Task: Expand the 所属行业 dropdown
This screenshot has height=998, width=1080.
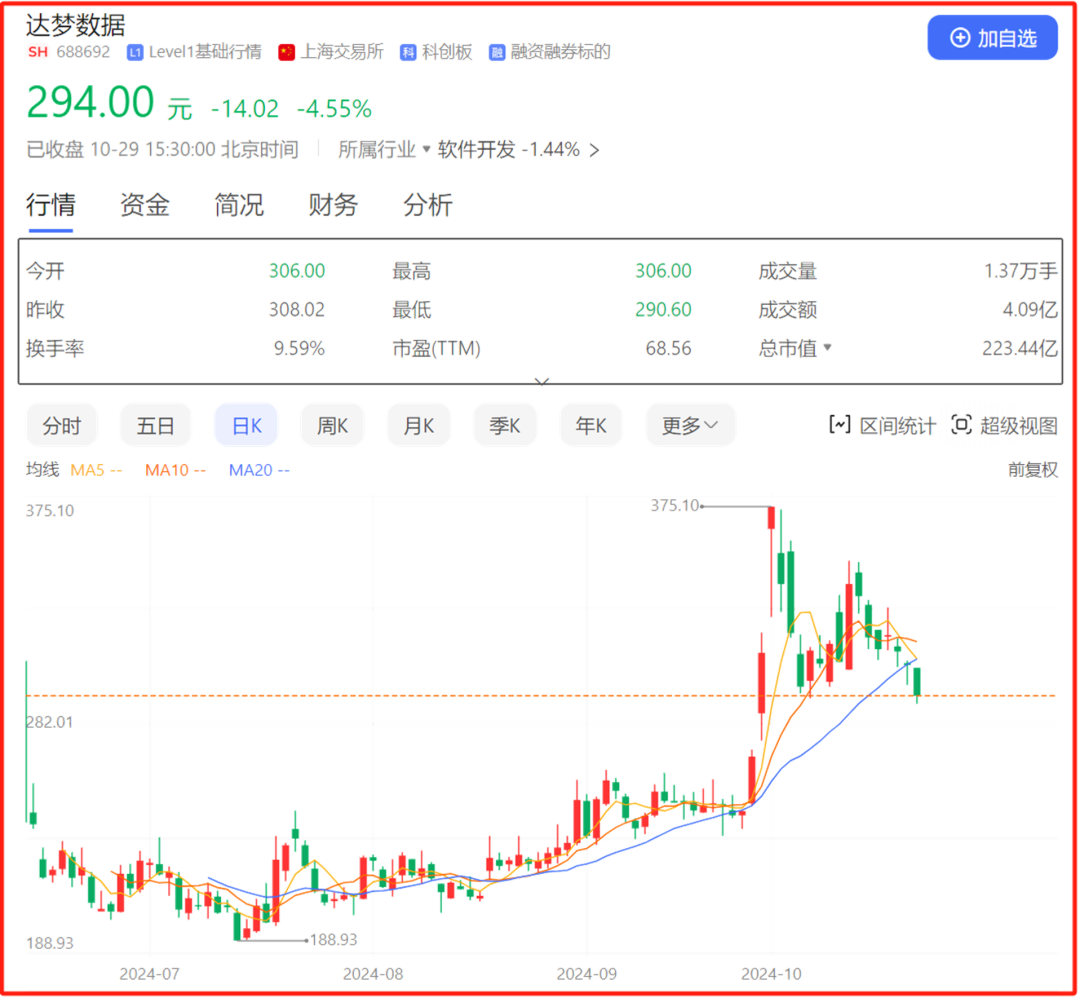Action: [384, 149]
